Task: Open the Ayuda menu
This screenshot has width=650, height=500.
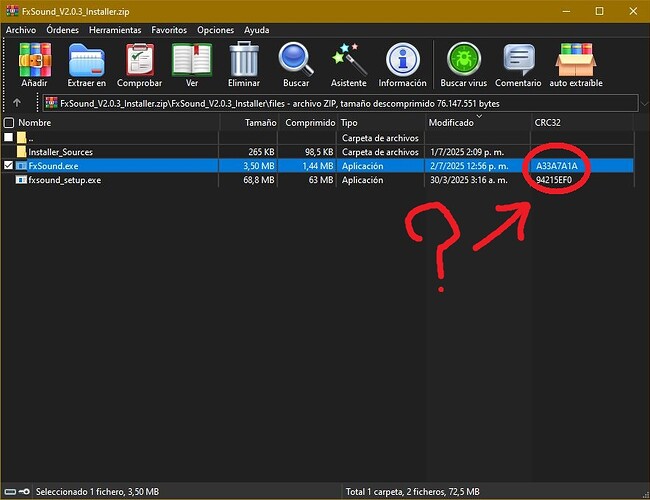Action: coord(257,30)
